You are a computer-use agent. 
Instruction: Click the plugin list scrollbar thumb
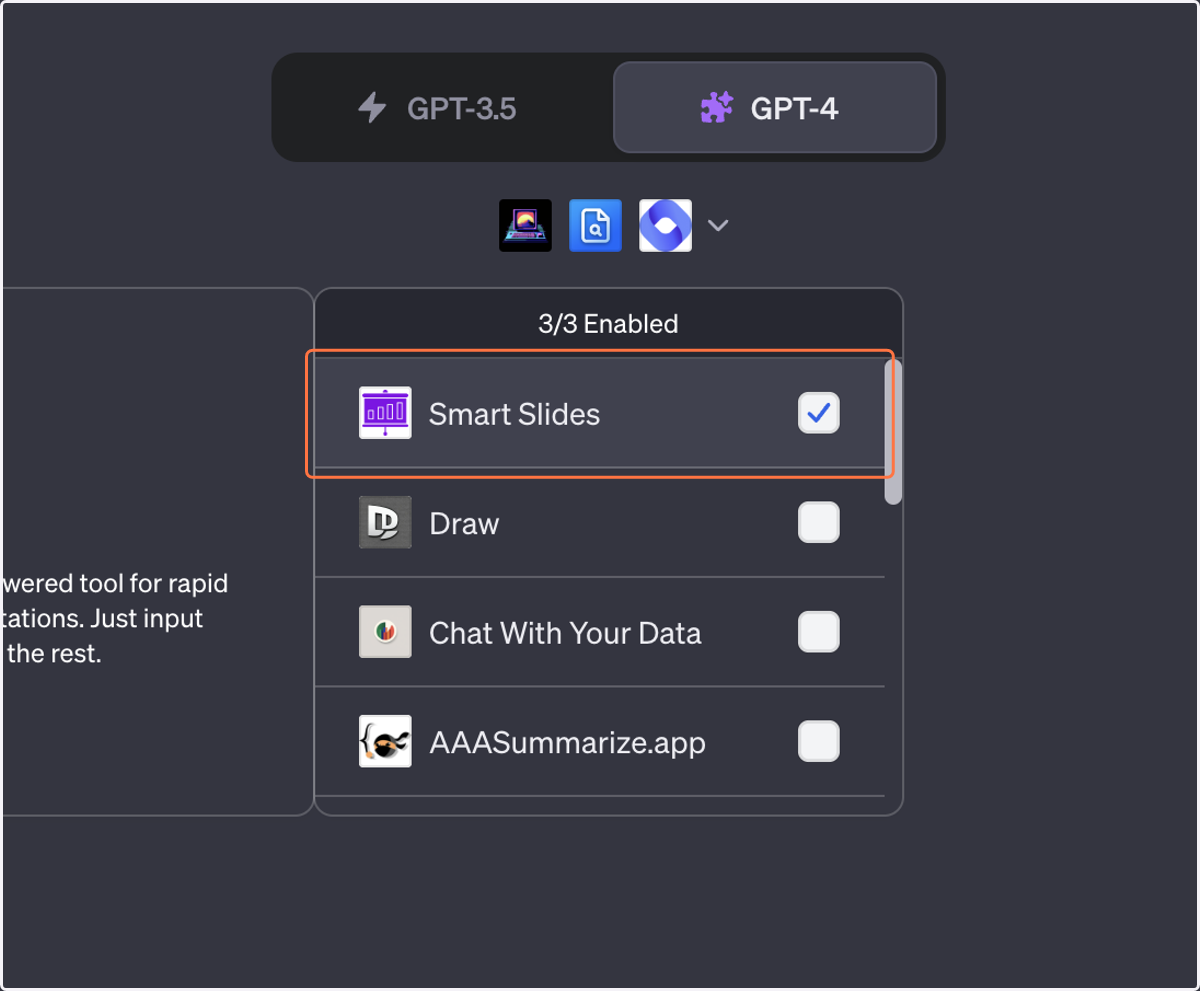click(894, 432)
